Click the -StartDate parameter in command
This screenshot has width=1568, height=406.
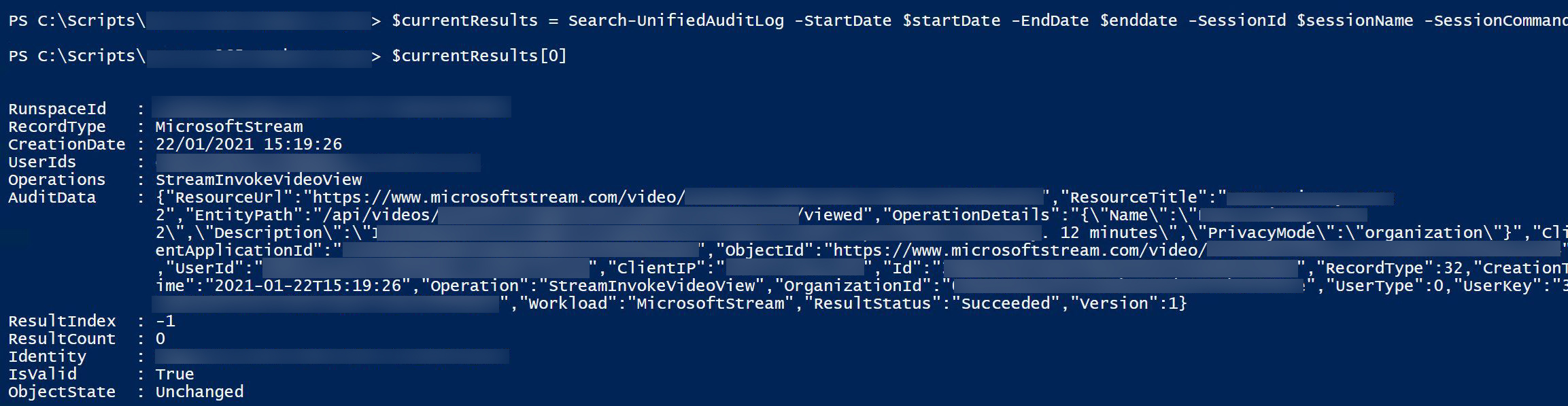click(x=842, y=20)
